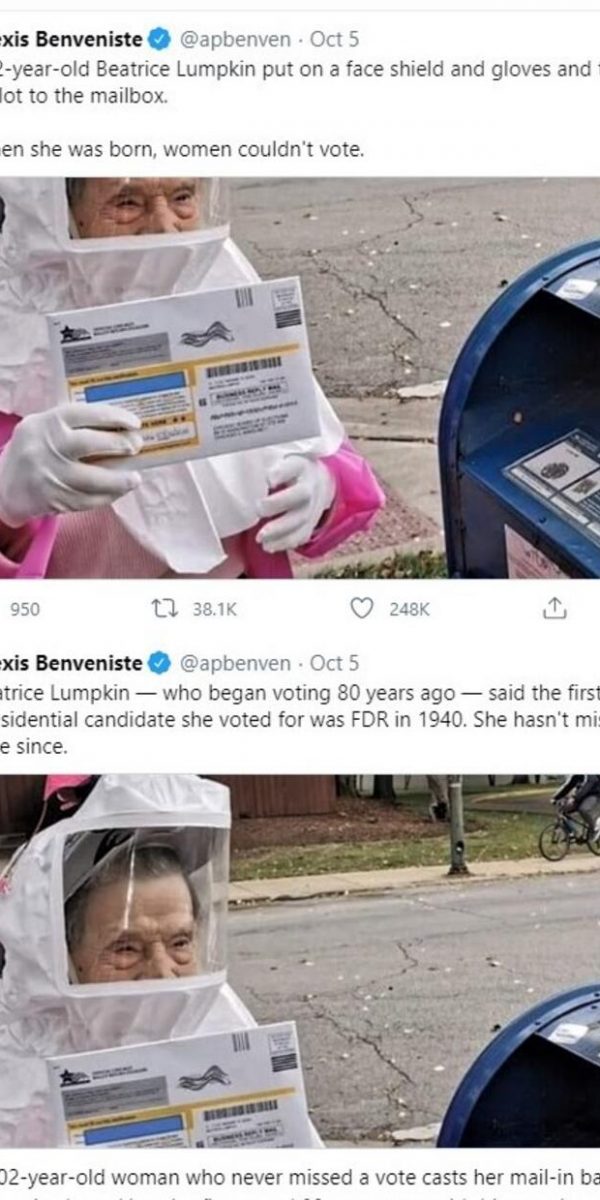Click the @apbenven handle on the first tweet
Viewport: 600px width, 1200px height.
point(235,40)
